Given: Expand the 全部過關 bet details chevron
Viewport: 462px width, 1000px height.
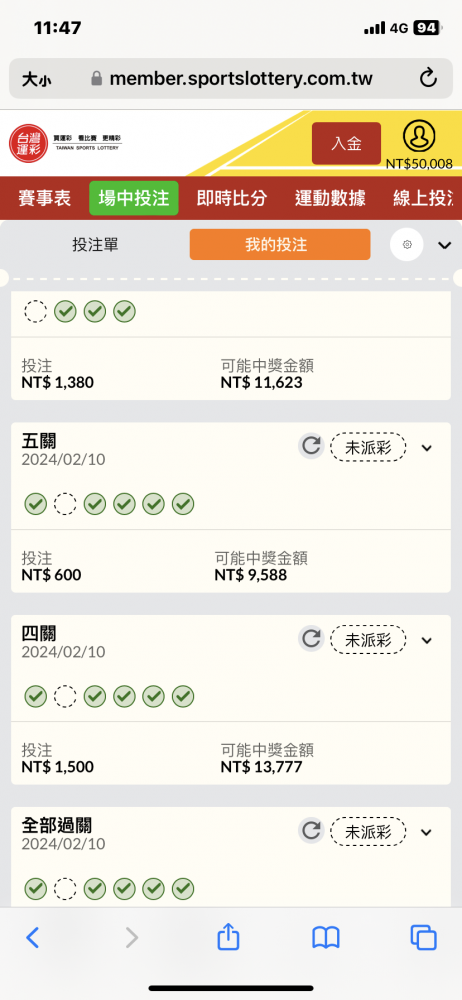Looking at the screenshot, I should [427, 832].
